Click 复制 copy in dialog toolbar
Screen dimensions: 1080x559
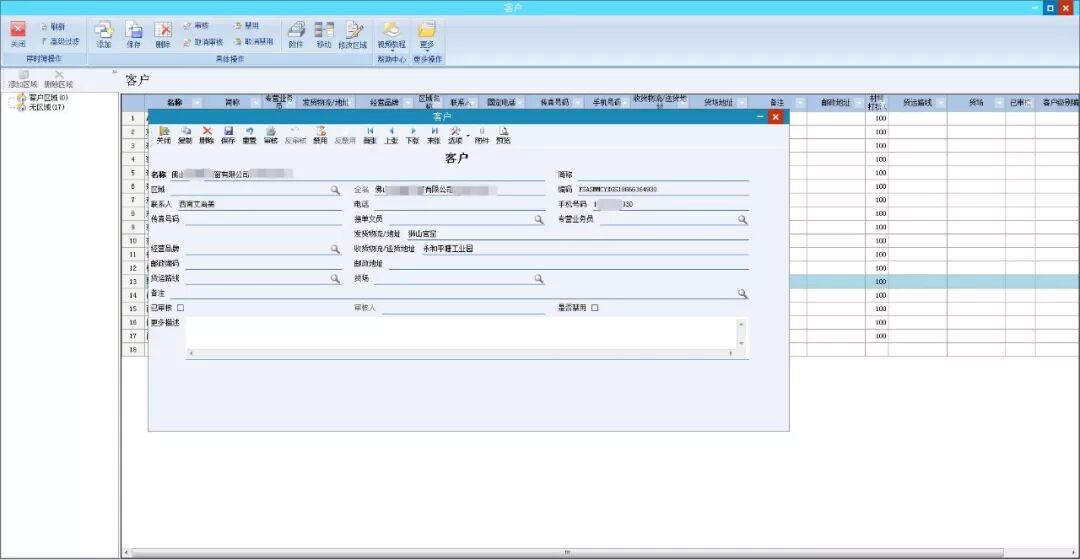[x=185, y=135]
